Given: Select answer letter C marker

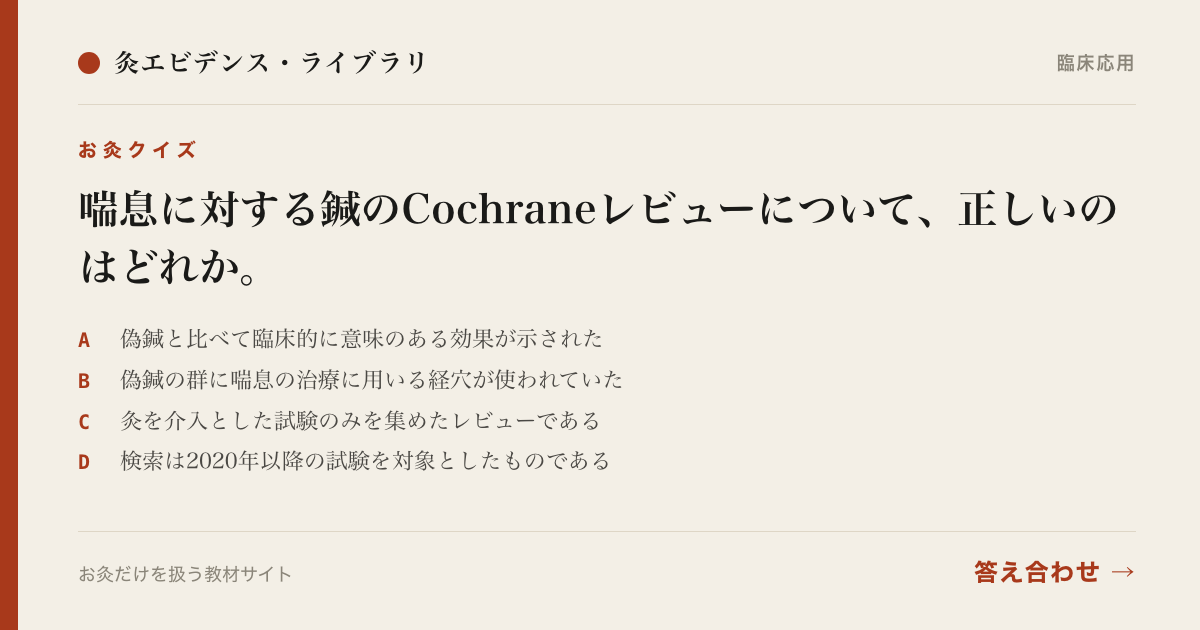Looking at the screenshot, I should coord(84,422).
